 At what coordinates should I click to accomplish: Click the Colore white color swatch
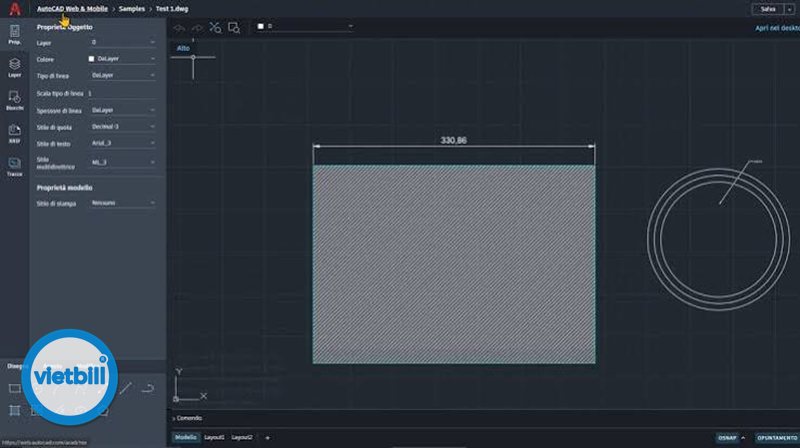pos(91,59)
